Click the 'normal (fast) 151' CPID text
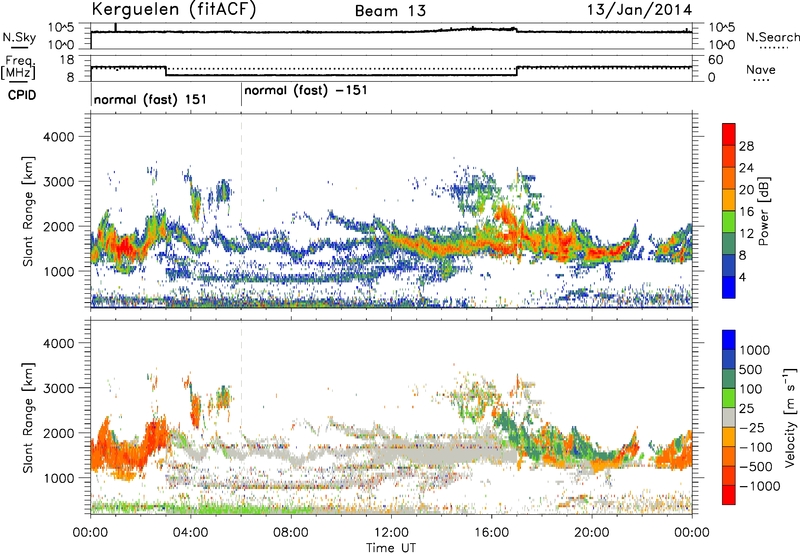Viewport: 800px width, 554px height. [x=150, y=99]
